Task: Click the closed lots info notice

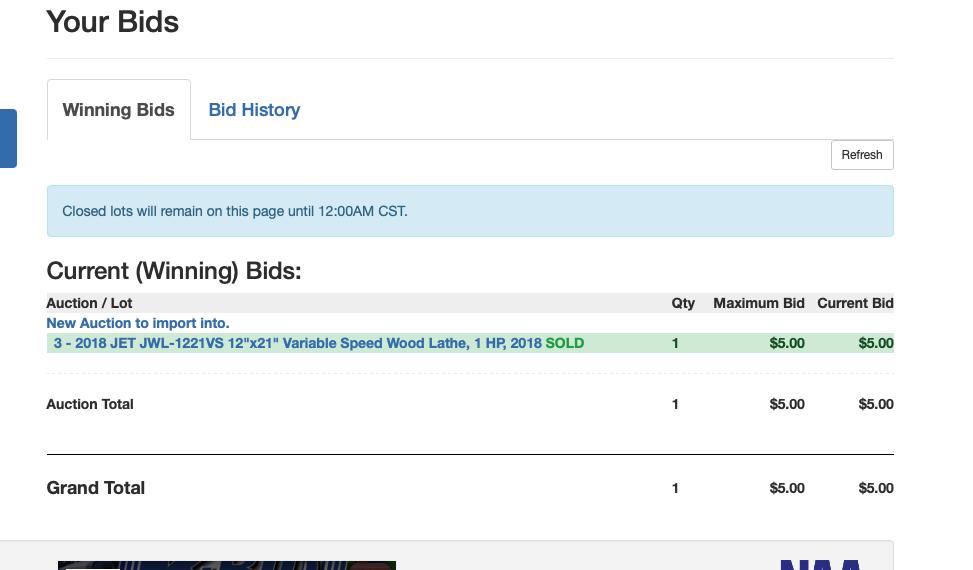Action: tap(470, 211)
